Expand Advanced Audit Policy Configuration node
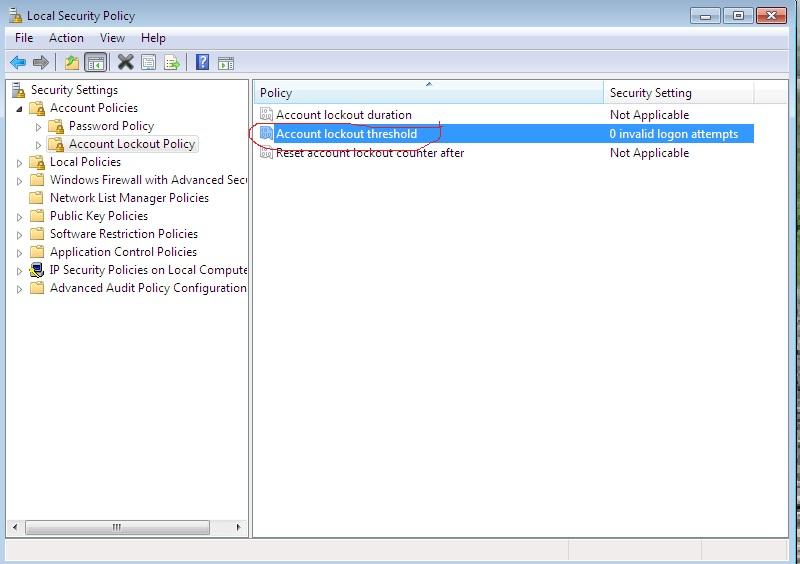The image size is (800, 564). [x=19, y=289]
